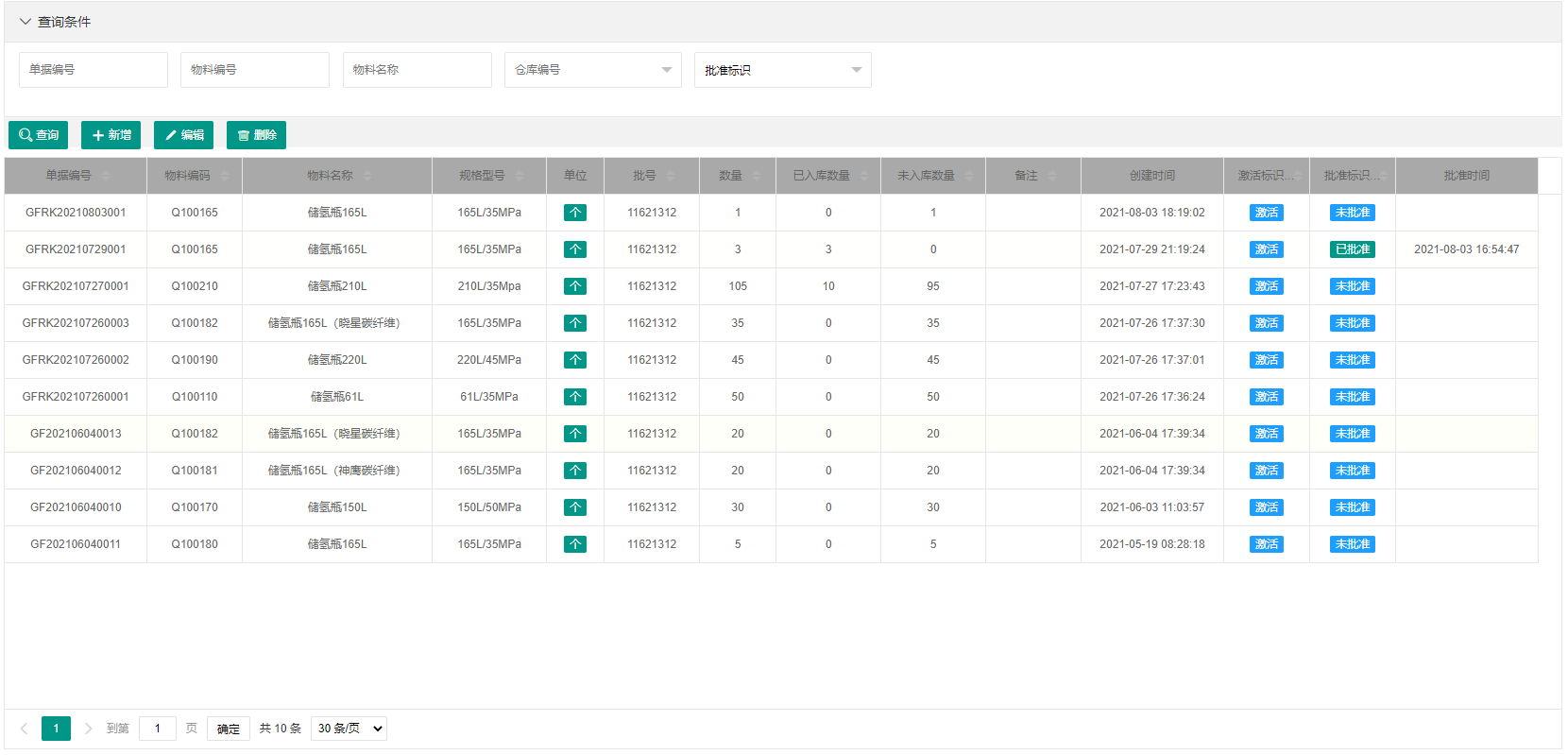
Task: Click the green 已批准 tag
Action: point(1353,249)
